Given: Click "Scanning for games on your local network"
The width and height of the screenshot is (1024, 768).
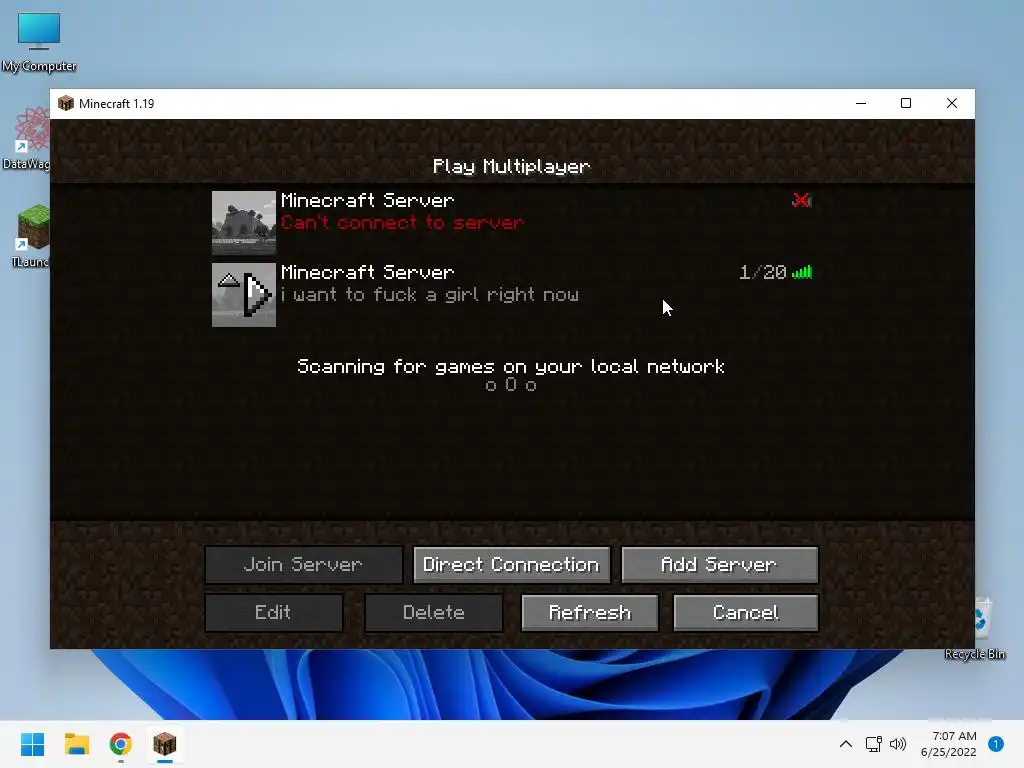Looking at the screenshot, I should (511, 366).
